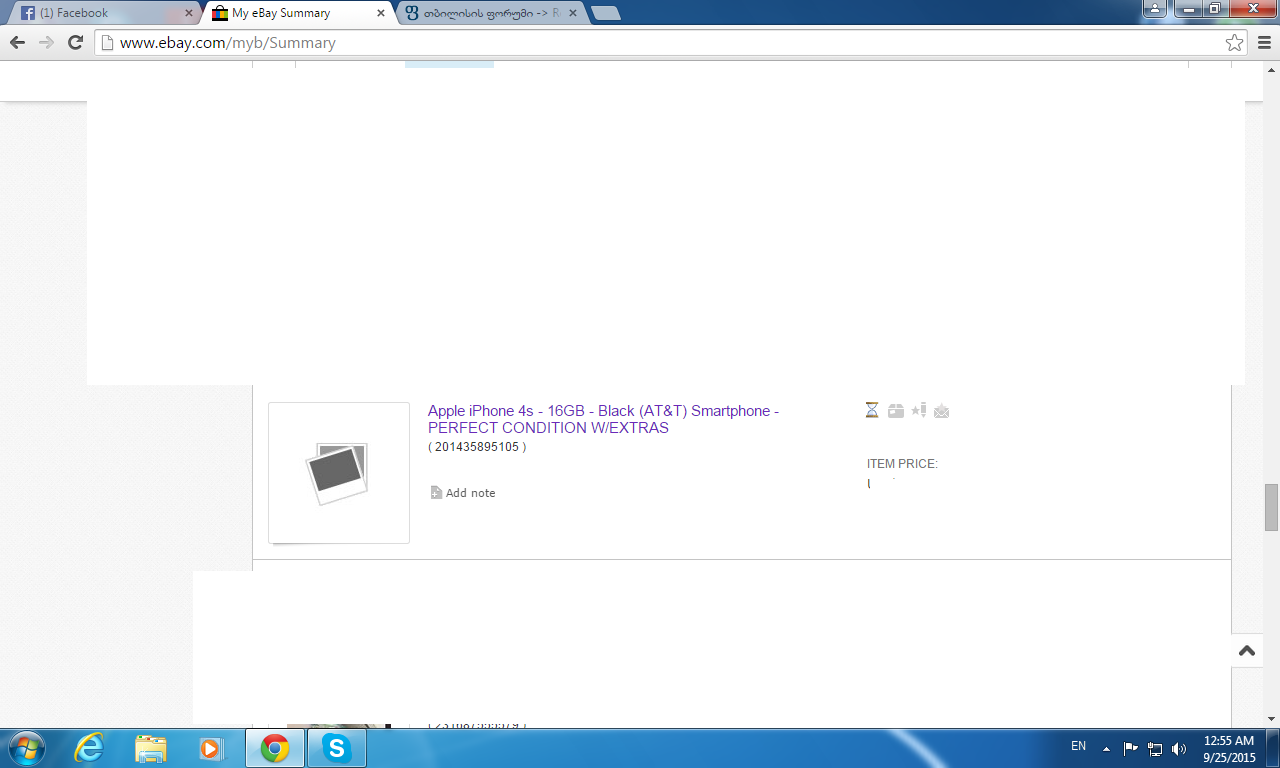Reload the eBay summary page
The image size is (1280, 768).
pyautogui.click(x=75, y=42)
